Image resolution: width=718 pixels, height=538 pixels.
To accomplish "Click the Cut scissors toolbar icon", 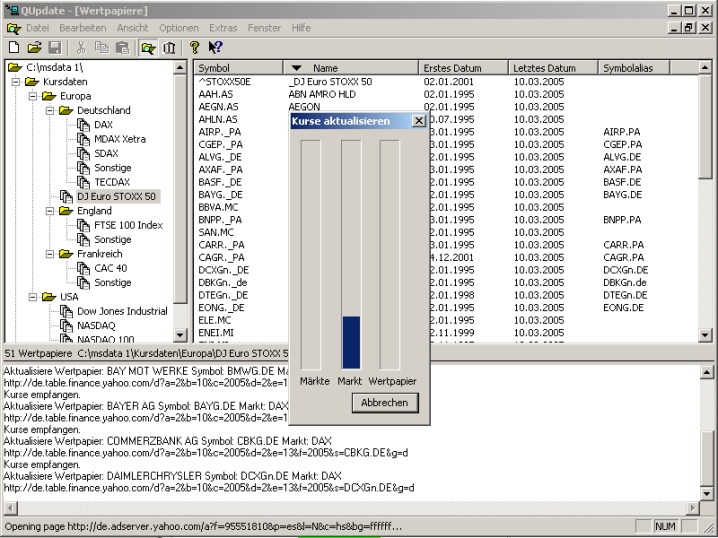I will [81, 47].
